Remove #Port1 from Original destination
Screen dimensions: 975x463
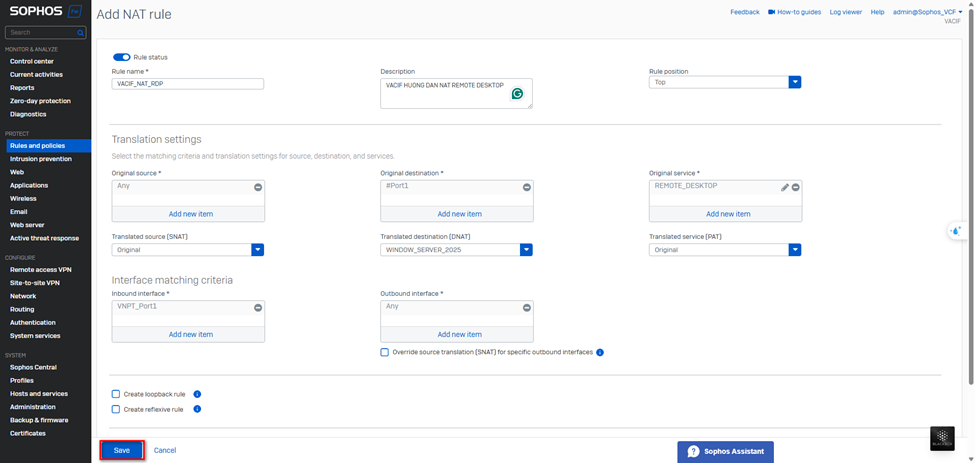click(526, 187)
